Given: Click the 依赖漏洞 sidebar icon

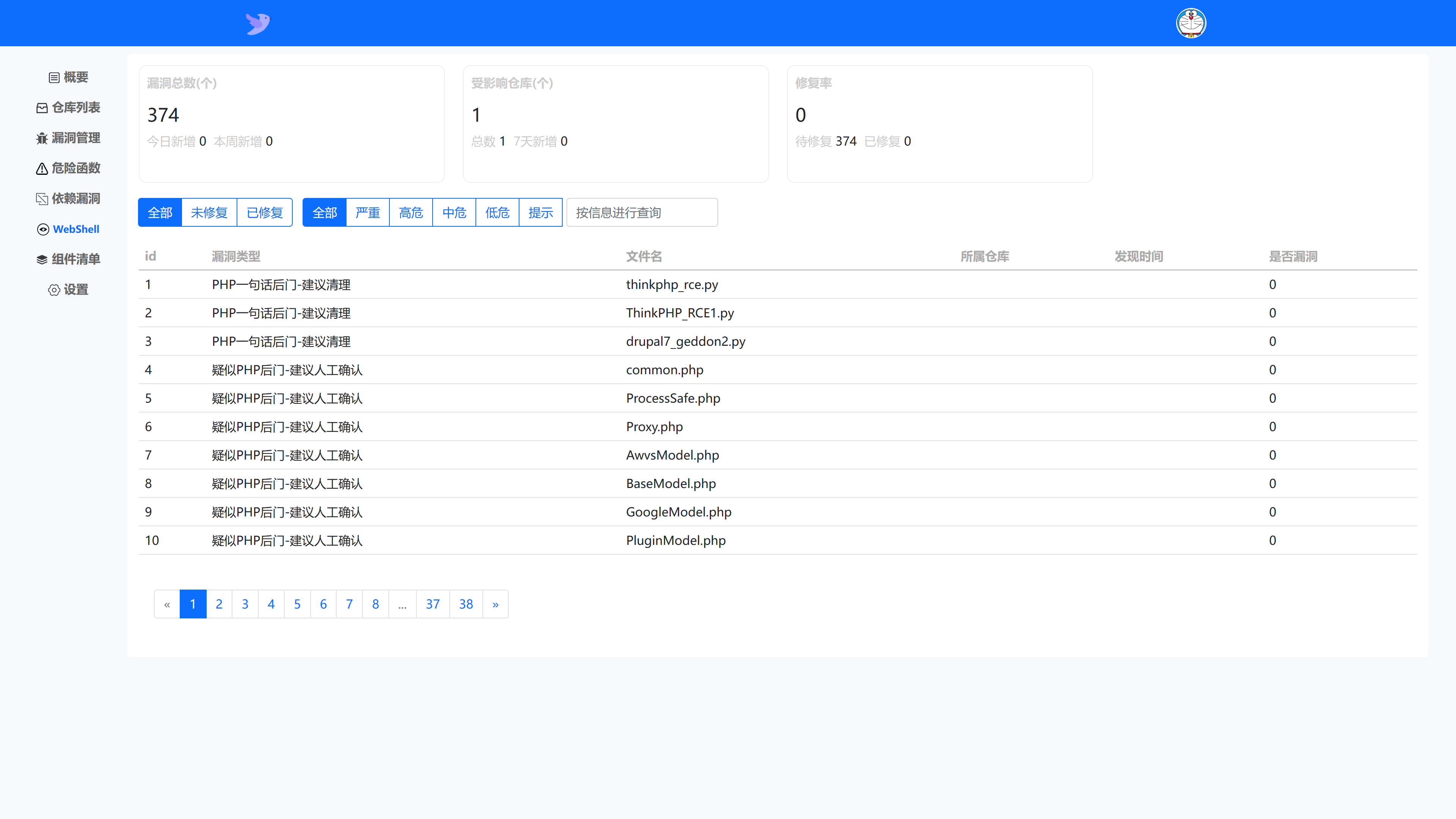Looking at the screenshot, I should pyautogui.click(x=42, y=199).
